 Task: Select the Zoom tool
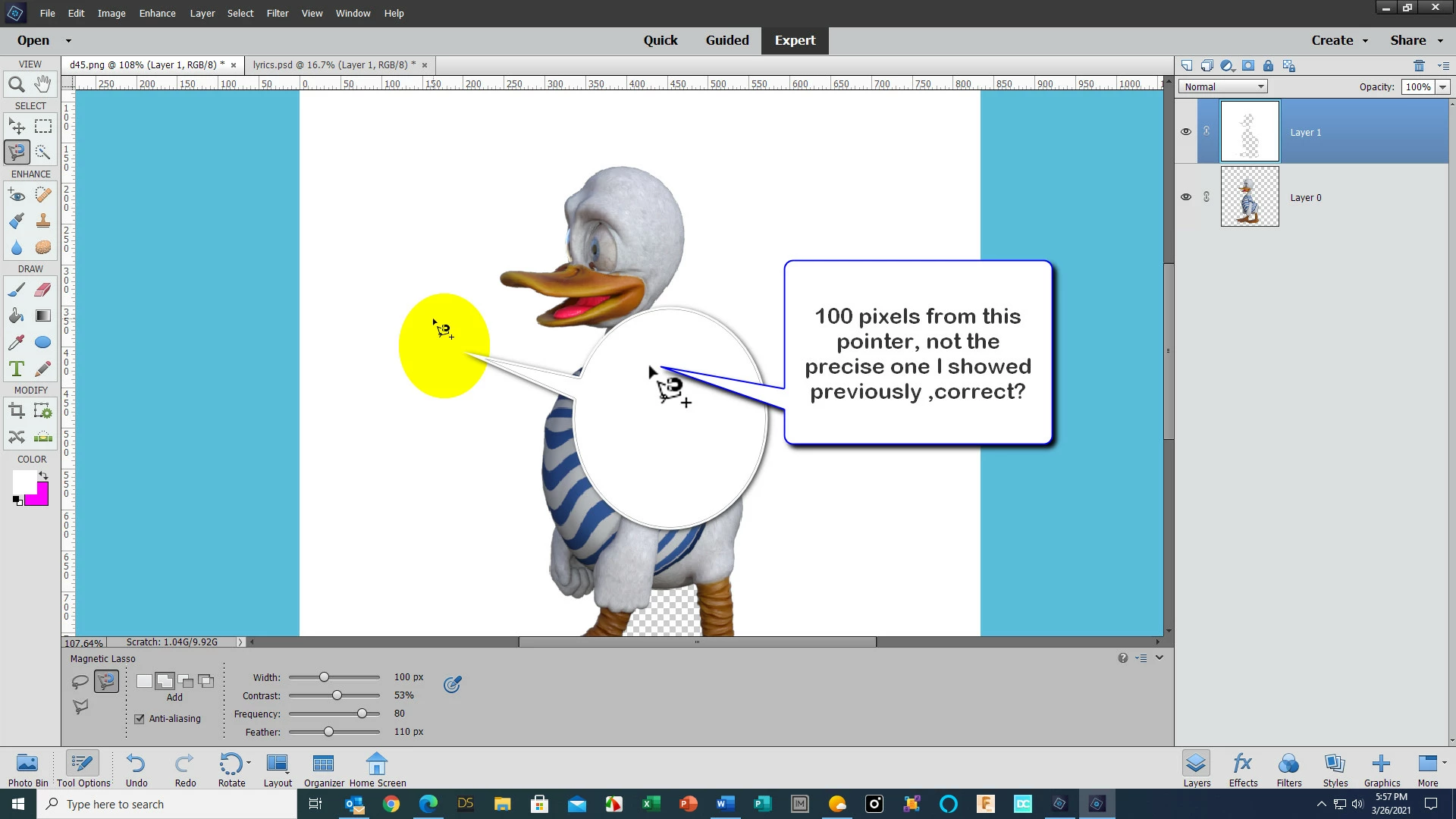[x=16, y=84]
